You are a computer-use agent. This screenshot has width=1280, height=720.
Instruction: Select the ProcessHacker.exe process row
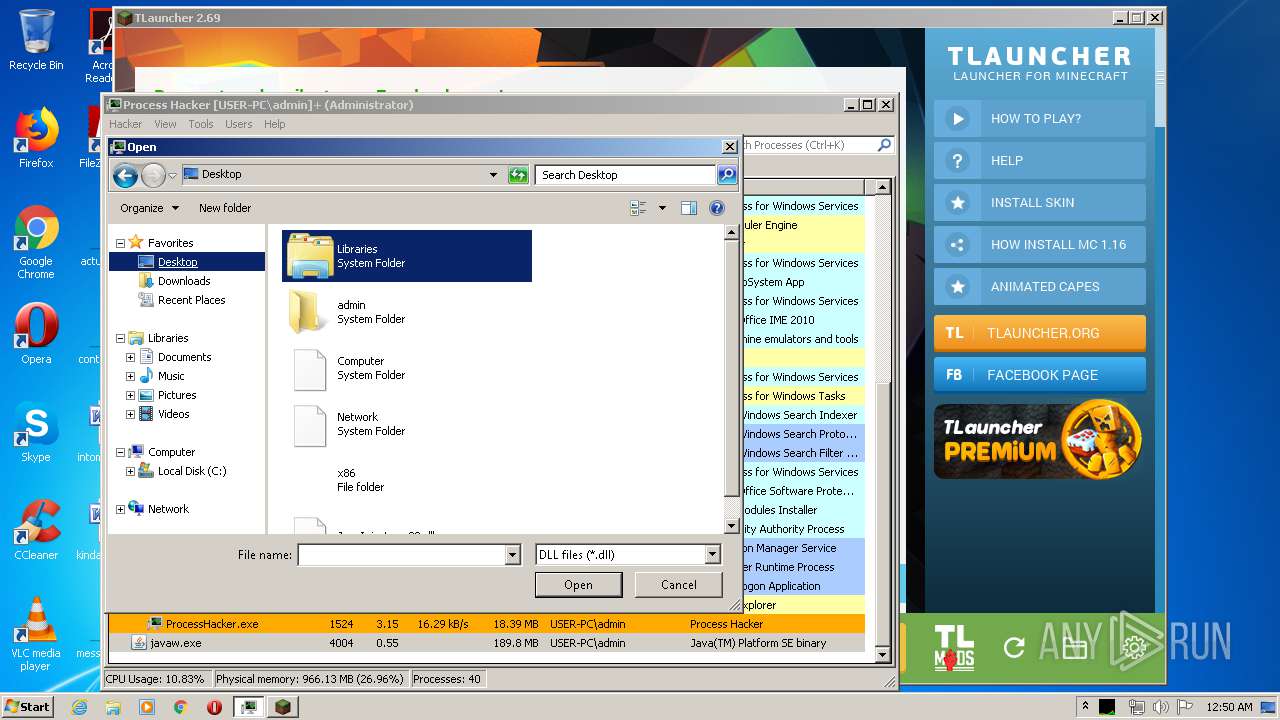[487, 624]
